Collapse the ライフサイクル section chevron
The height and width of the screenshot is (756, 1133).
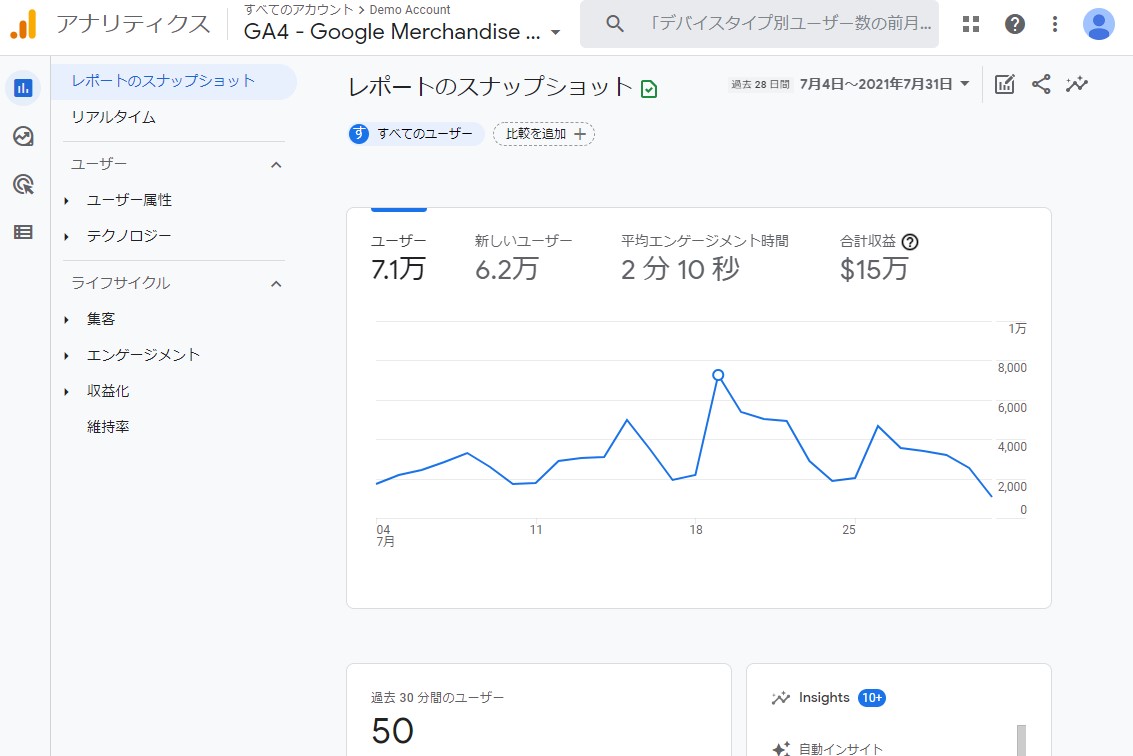pyautogui.click(x=276, y=284)
